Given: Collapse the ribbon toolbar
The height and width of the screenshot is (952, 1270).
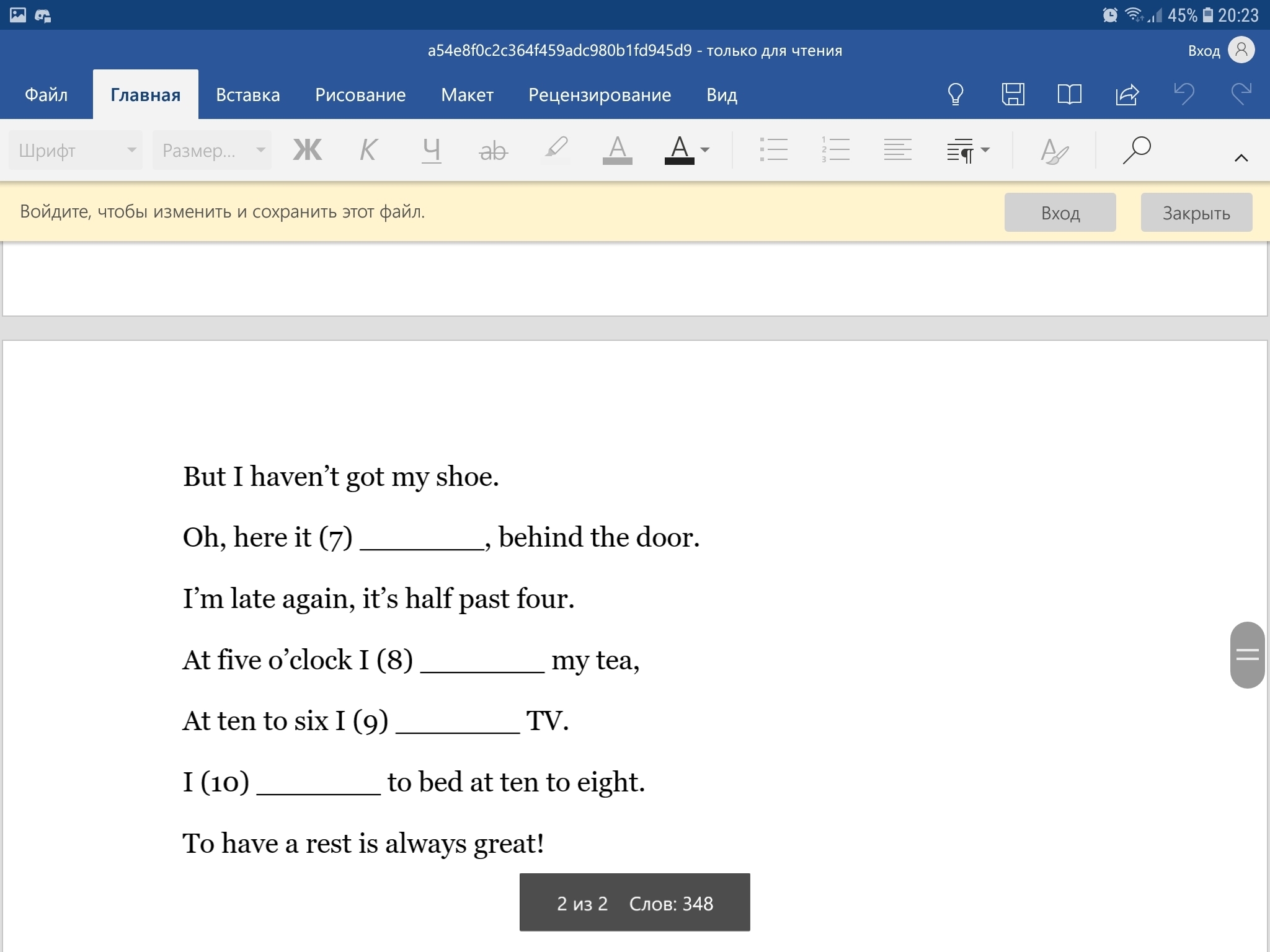Looking at the screenshot, I should click(1241, 158).
